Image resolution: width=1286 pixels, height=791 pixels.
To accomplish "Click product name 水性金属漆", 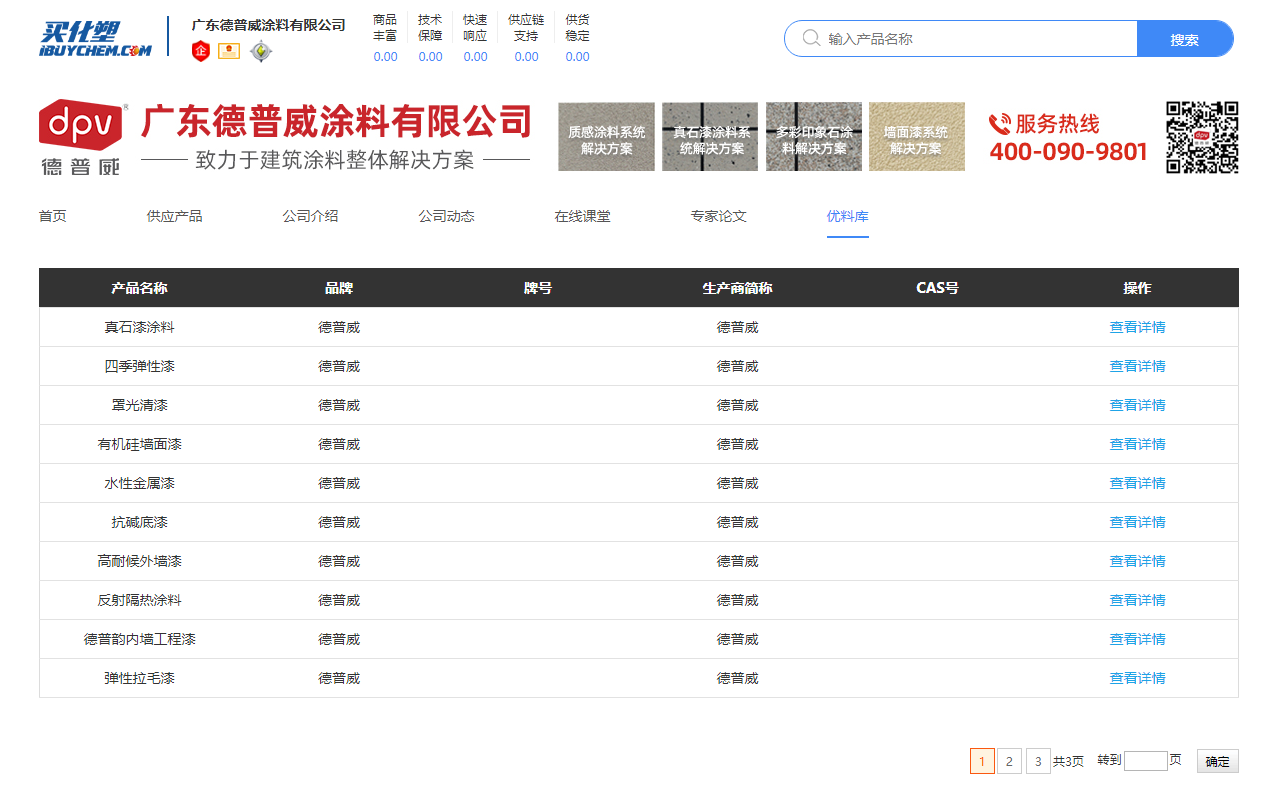I will tap(139, 483).
